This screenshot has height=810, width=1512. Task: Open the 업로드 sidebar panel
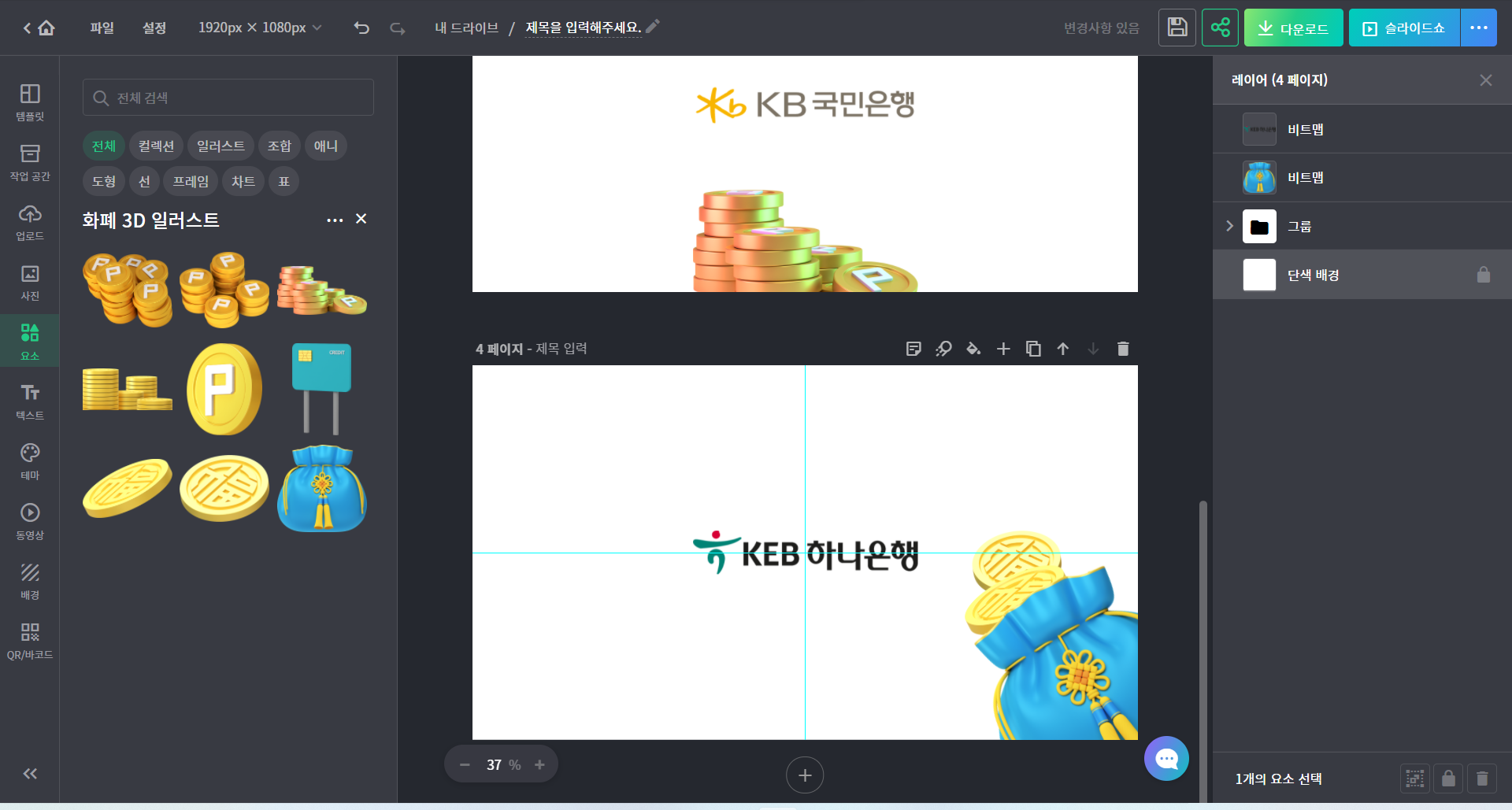pos(30,222)
